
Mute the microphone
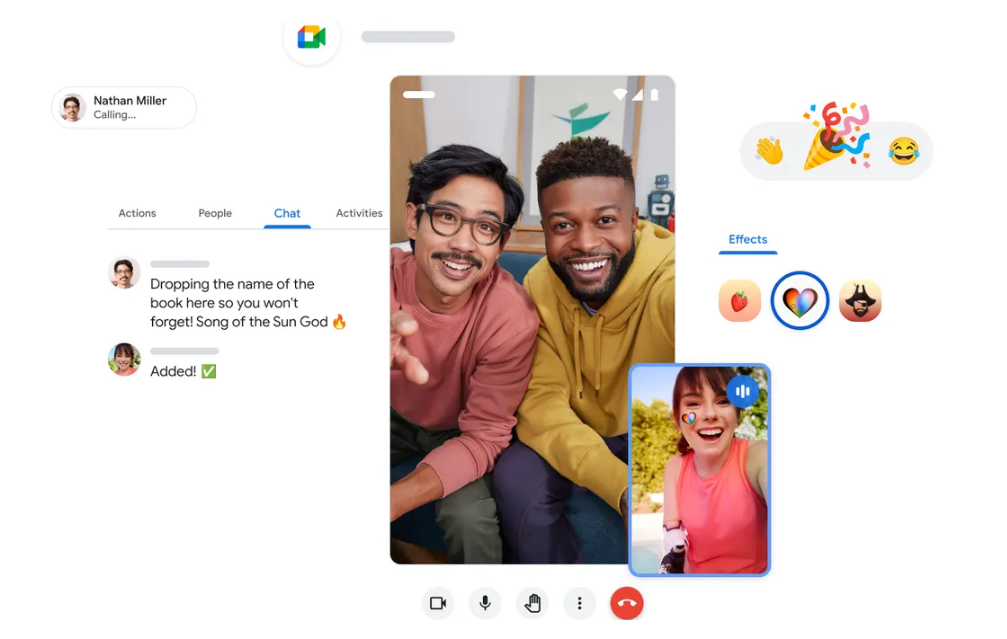(x=485, y=603)
